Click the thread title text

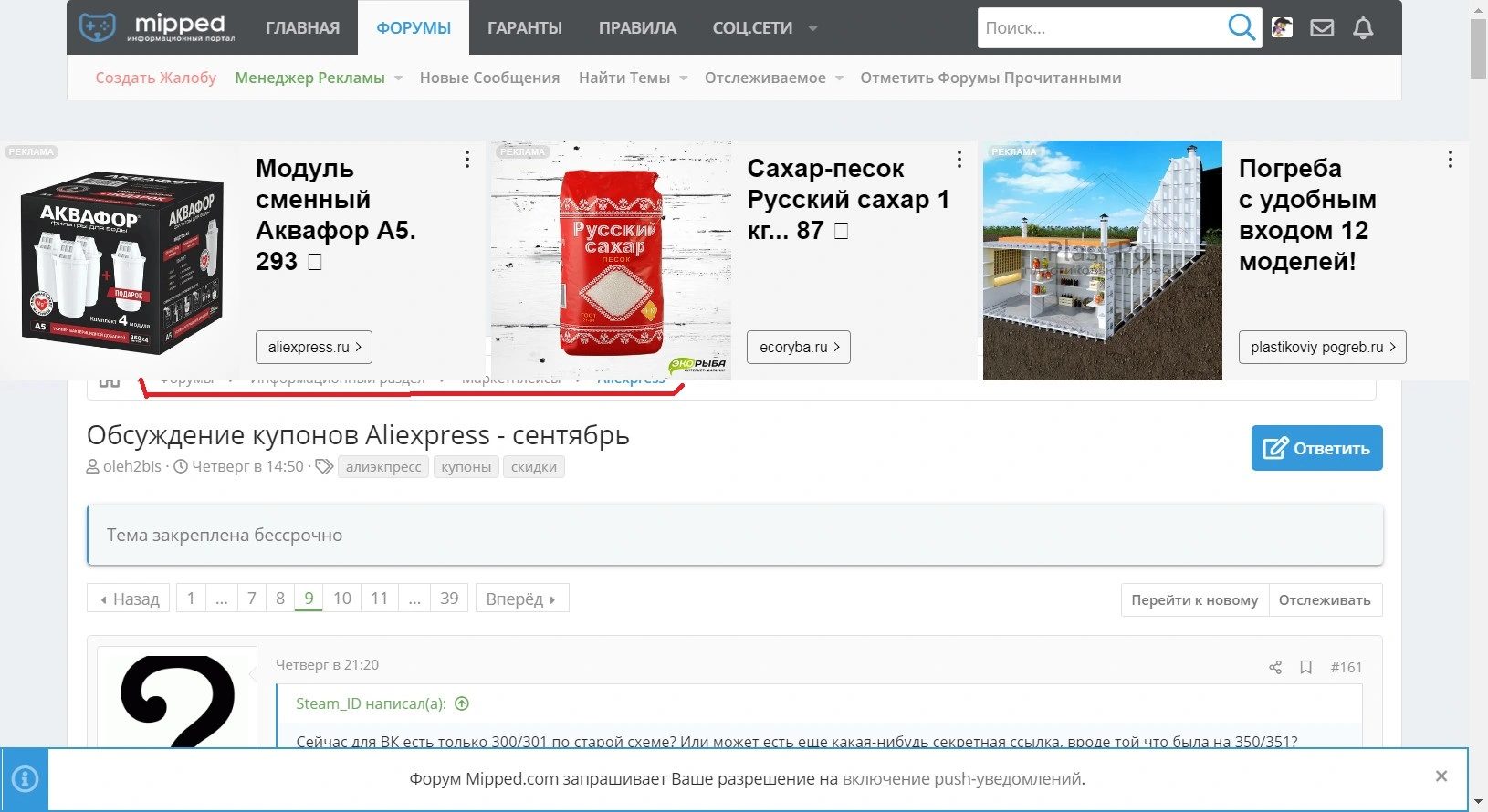click(x=358, y=435)
